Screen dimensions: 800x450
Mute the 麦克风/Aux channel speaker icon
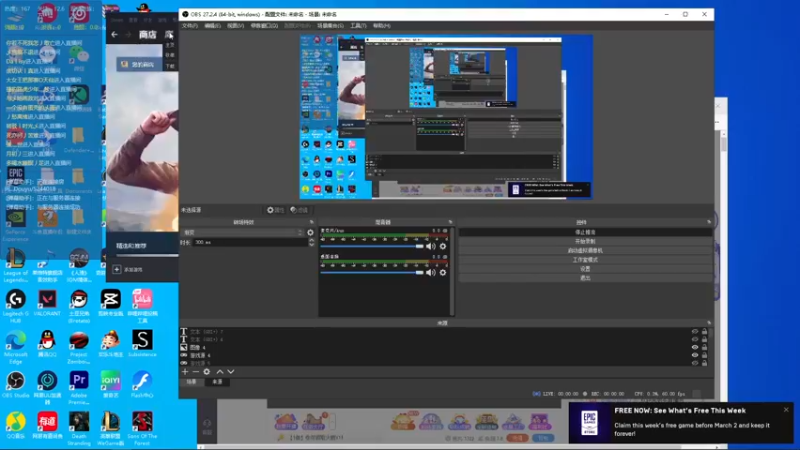coord(432,246)
